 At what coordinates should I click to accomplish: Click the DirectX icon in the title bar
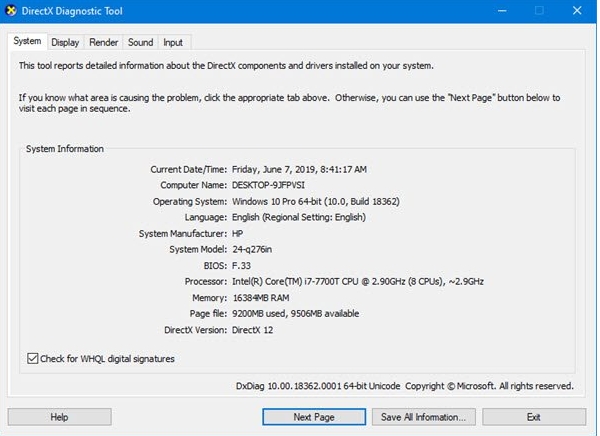tap(12, 11)
